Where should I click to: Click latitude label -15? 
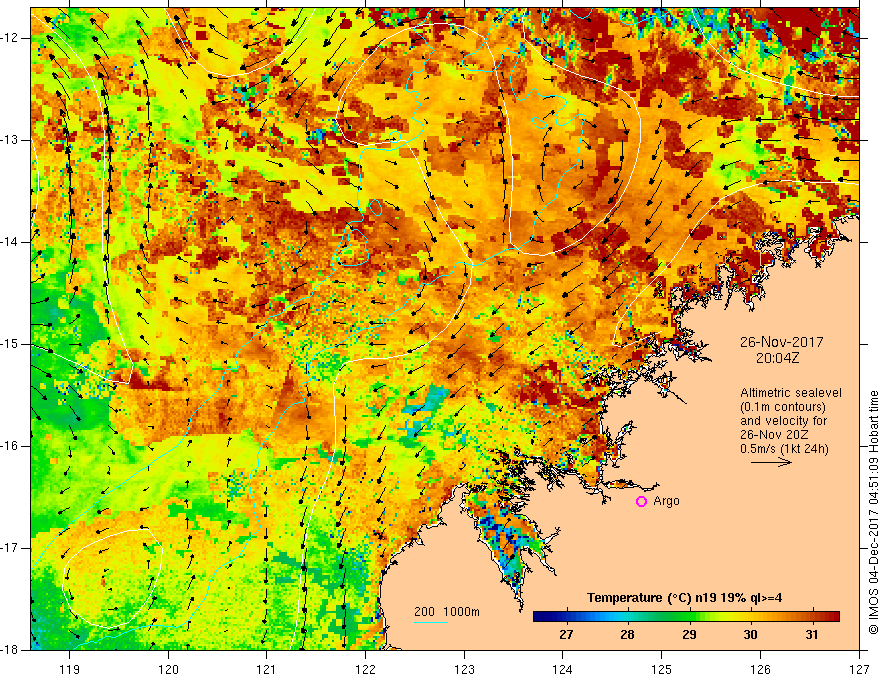tap(11, 344)
